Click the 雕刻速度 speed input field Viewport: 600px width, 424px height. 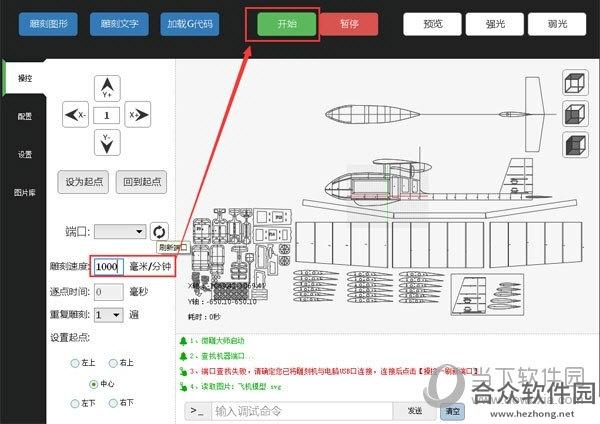[x=109, y=267]
